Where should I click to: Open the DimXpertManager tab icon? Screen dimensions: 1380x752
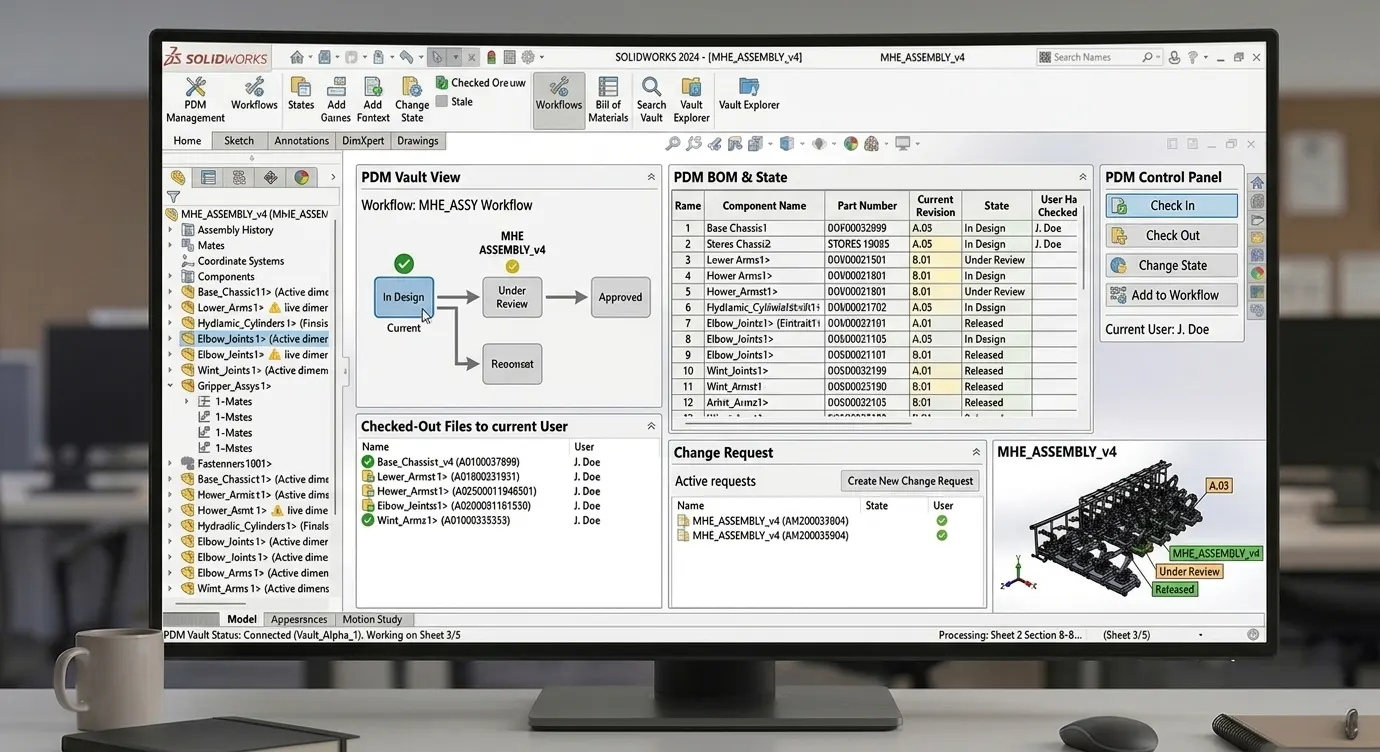pyautogui.click(x=270, y=177)
